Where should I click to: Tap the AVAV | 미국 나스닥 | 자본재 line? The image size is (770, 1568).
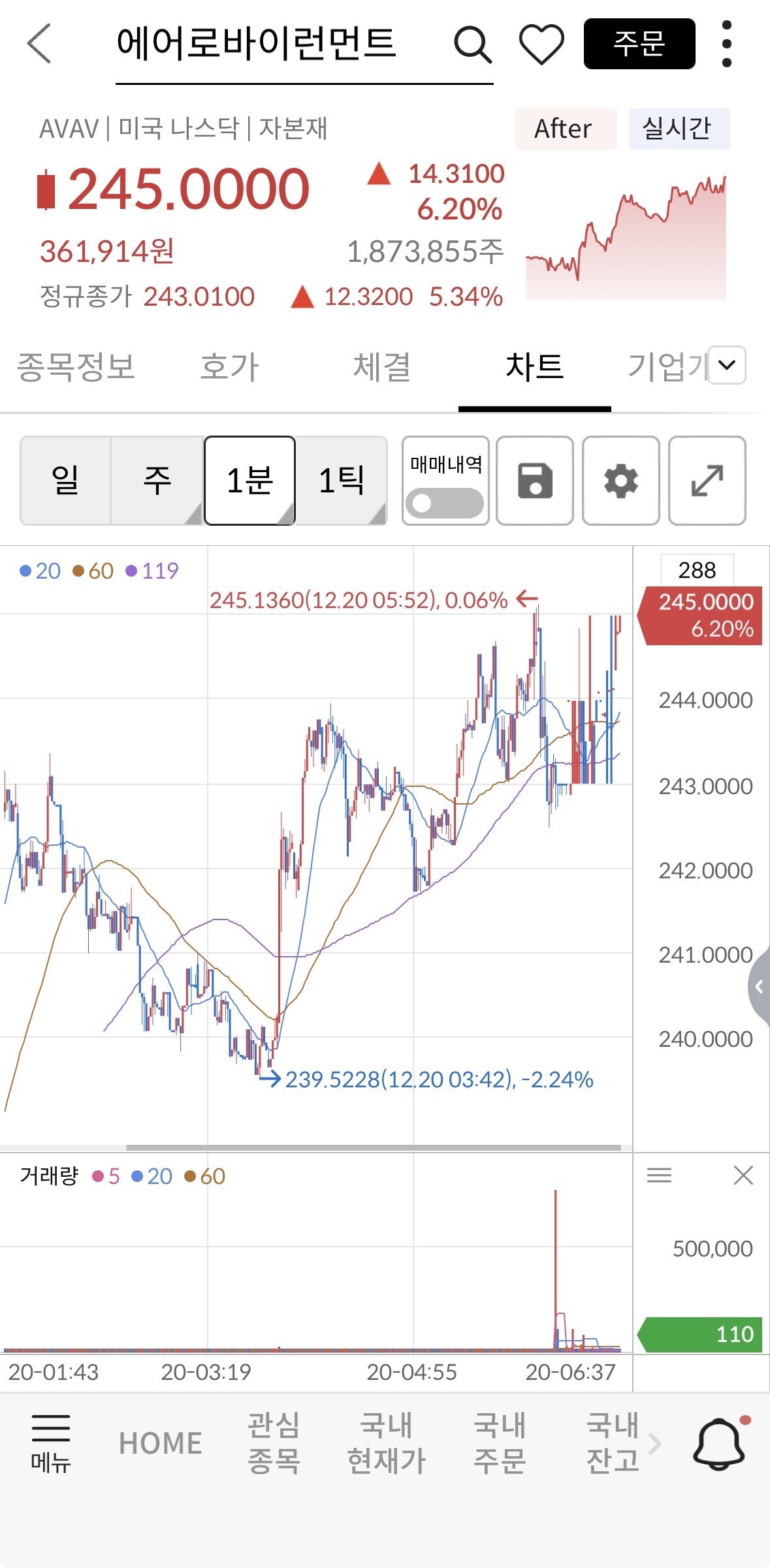pyautogui.click(x=183, y=129)
